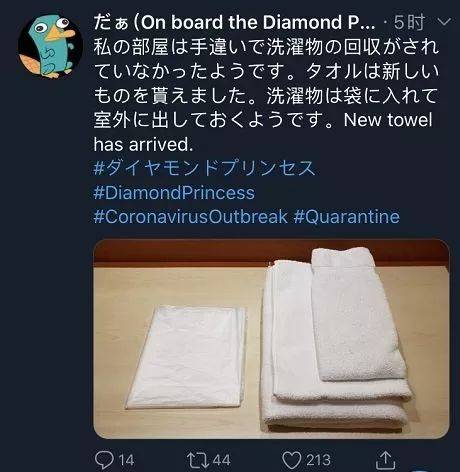The width and height of the screenshot is (460, 472).
Task: Click the 44 retweets count
Action: 221,460
